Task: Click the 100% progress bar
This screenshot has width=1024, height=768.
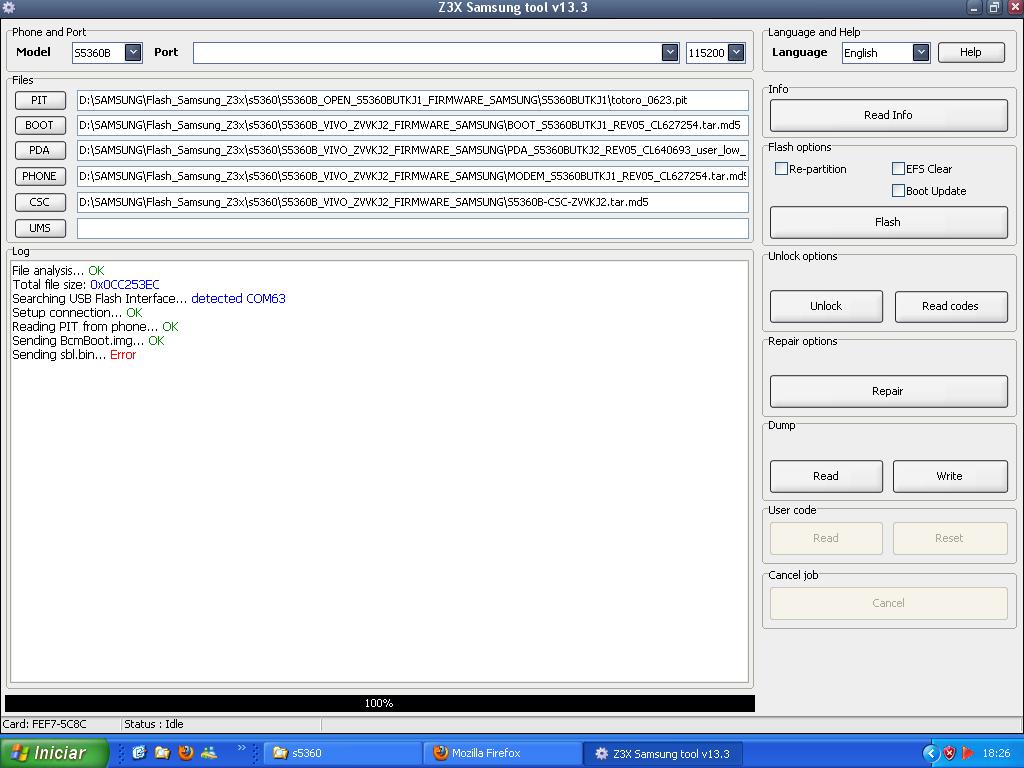Action: [x=379, y=703]
